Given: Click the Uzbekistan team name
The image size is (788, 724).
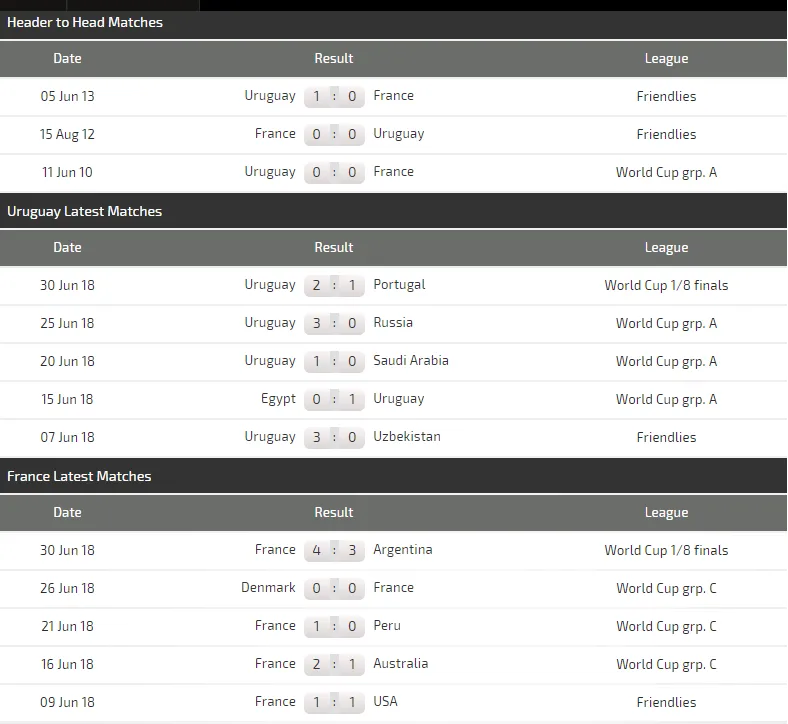Looking at the screenshot, I should pyautogui.click(x=406, y=437).
